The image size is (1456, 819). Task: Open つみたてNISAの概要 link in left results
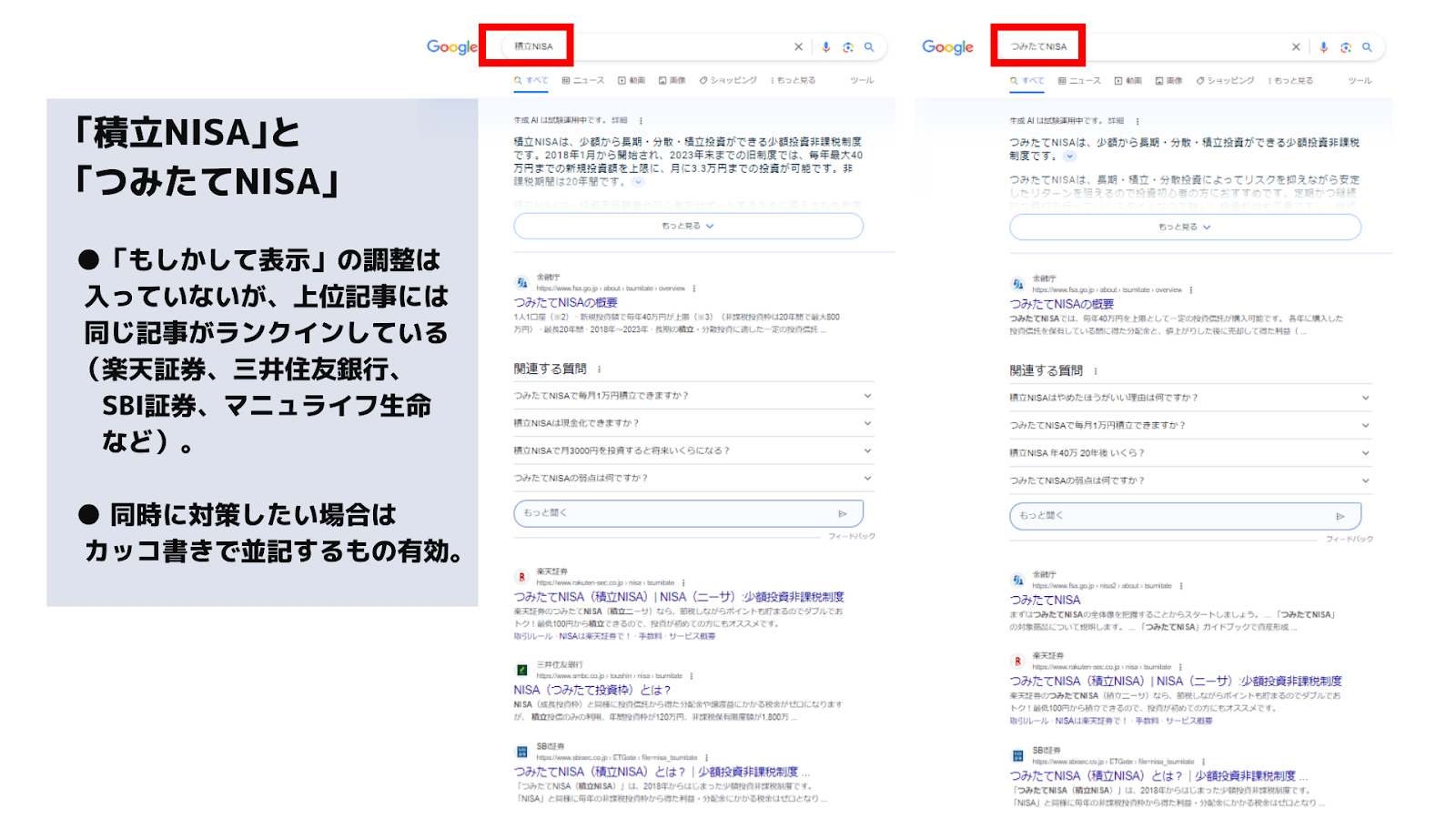pos(565,302)
